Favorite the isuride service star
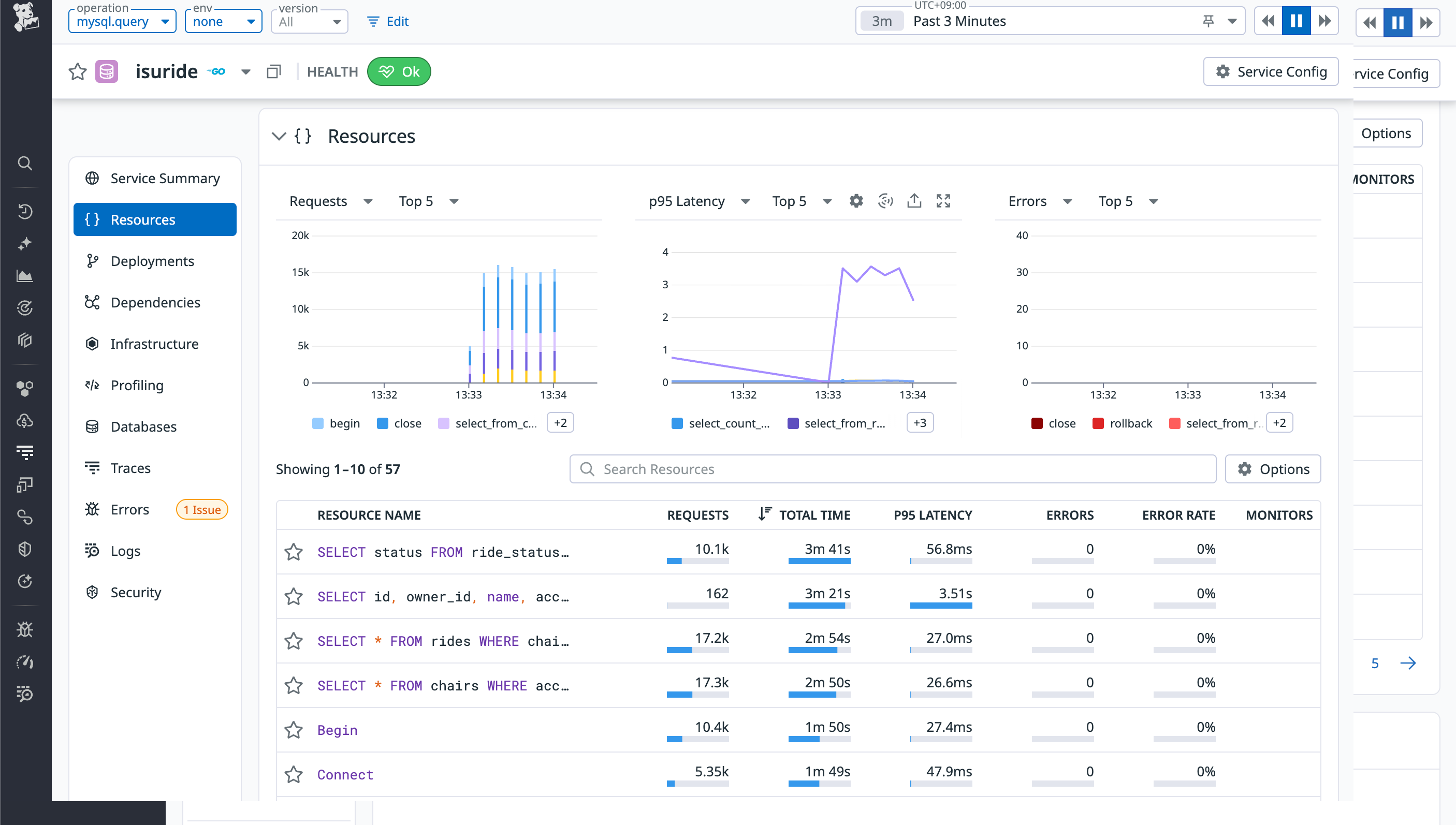 click(x=78, y=72)
